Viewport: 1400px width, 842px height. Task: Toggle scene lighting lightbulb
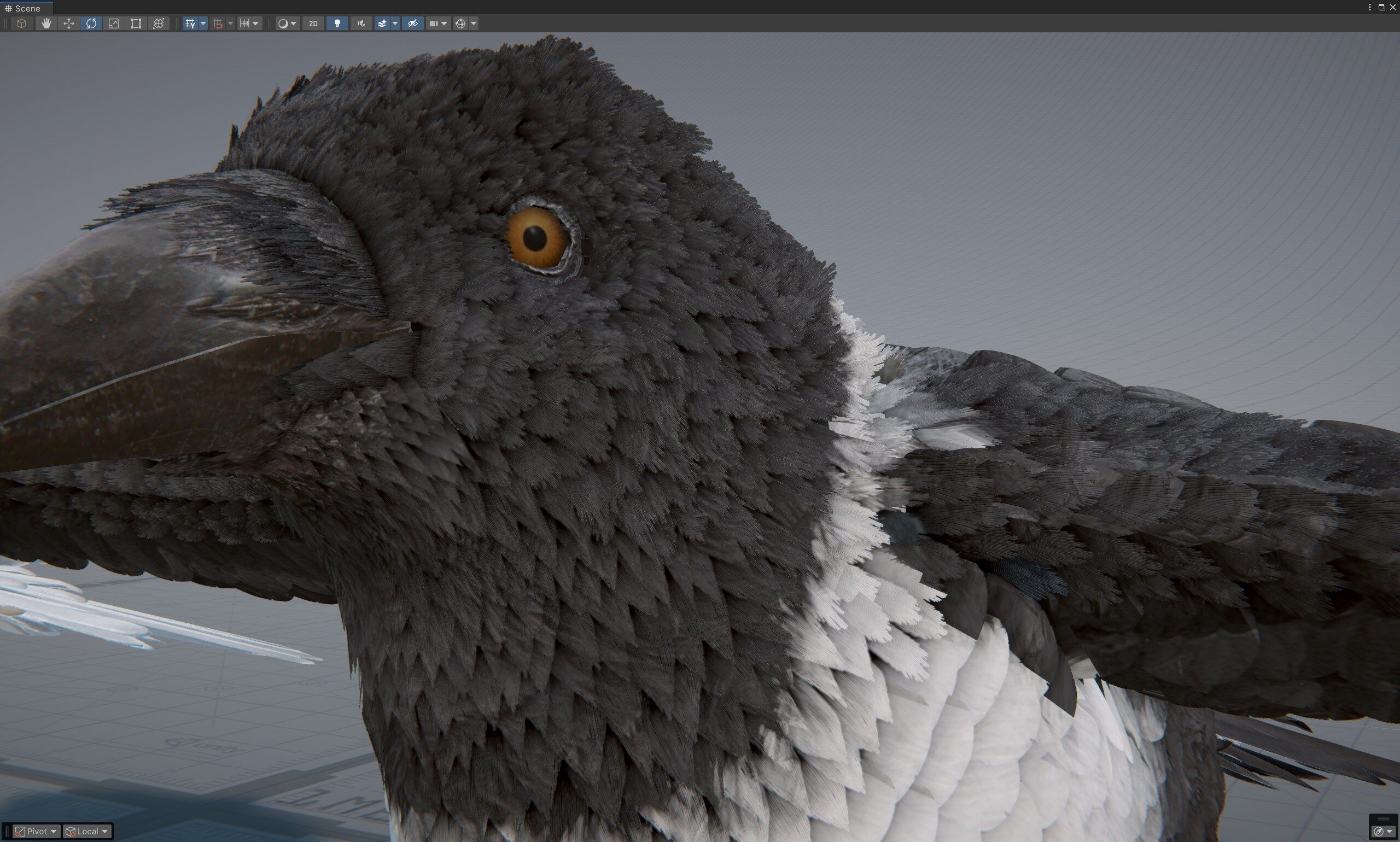[337, 24]
